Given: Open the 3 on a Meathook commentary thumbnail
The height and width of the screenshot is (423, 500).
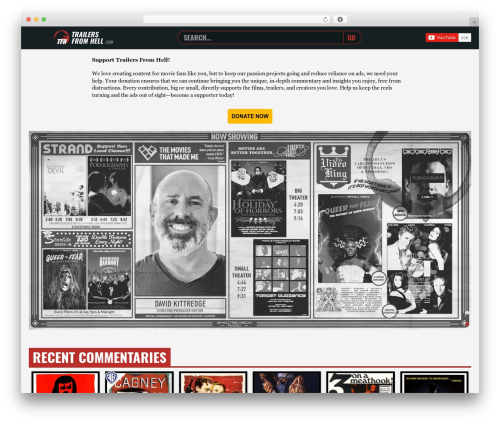Looking at the screenshot, I should (360, 382).
